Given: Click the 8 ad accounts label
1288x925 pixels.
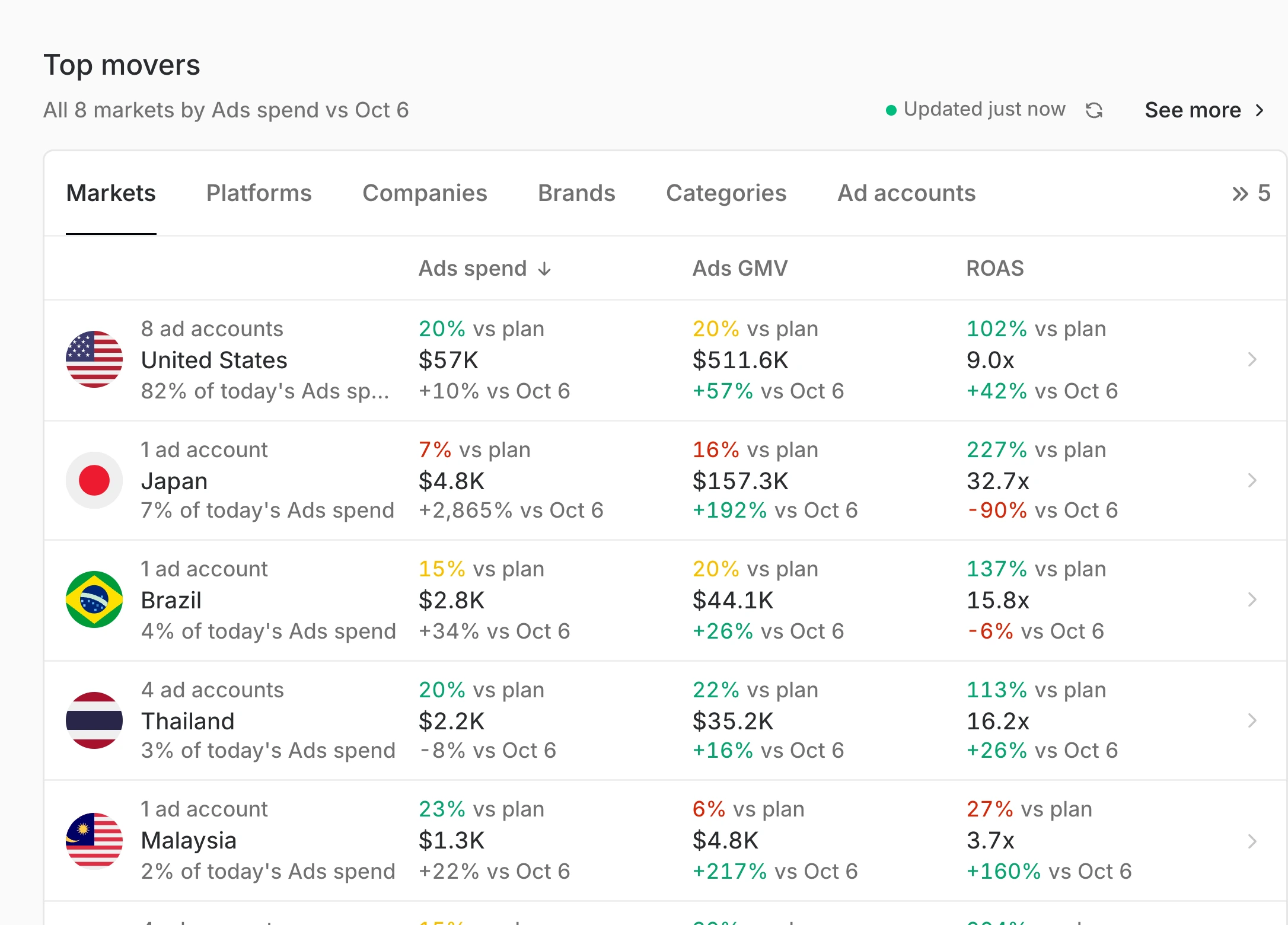Looking at the screenshot, I should (x=212, y=328).
